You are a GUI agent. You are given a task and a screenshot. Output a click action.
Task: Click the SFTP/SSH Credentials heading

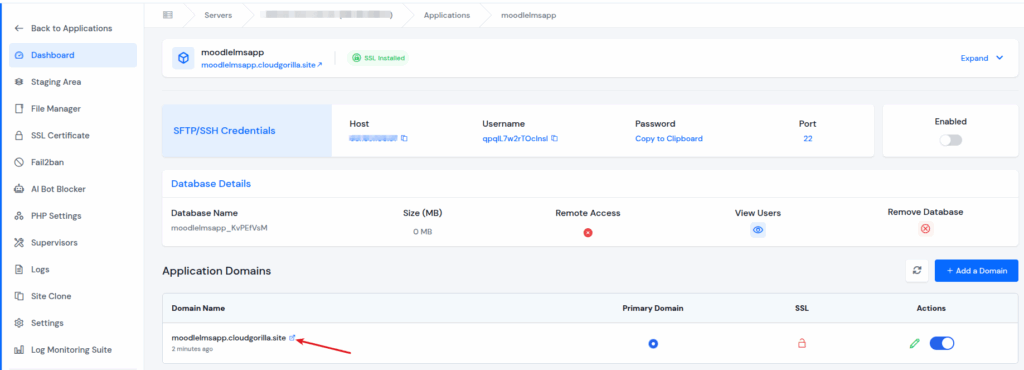(223, 131)
